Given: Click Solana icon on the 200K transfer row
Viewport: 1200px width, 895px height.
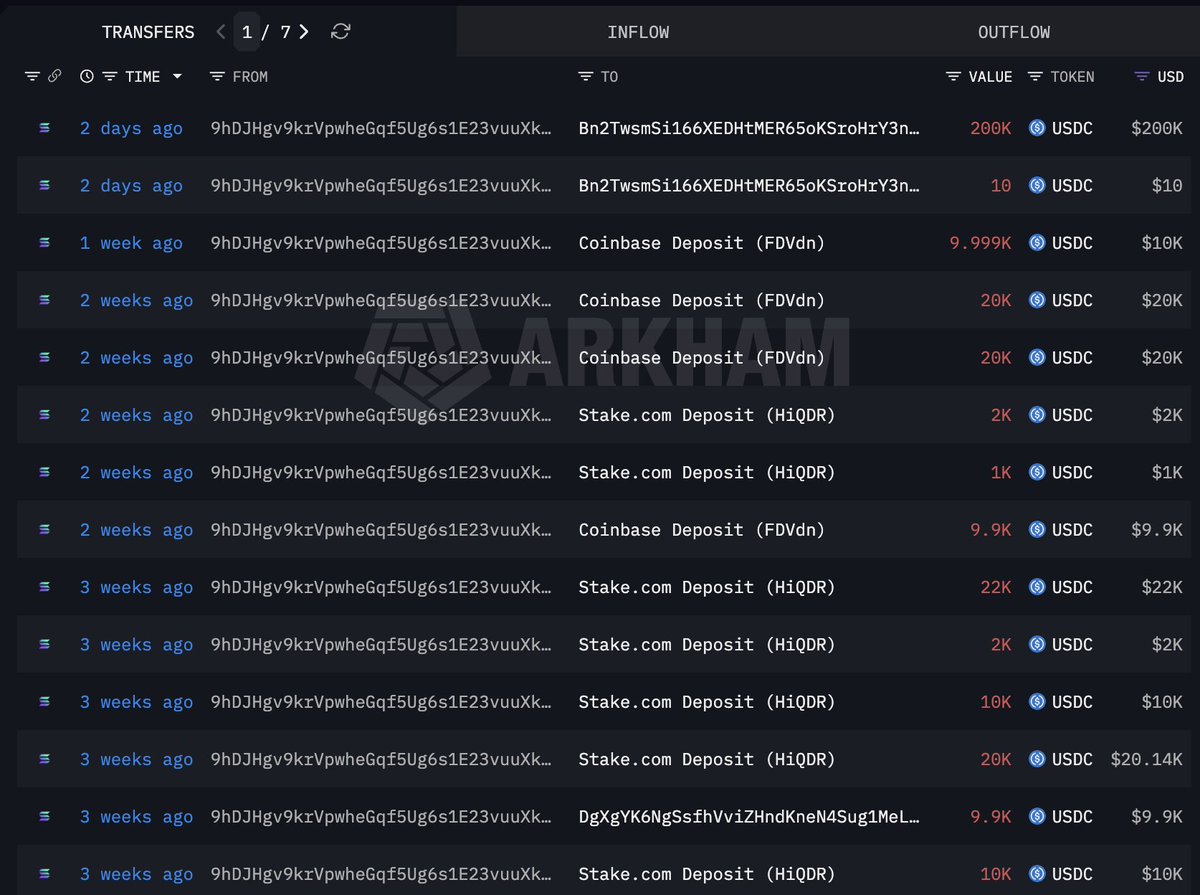Looking at the screenshot, I should [x=44, y=128].
